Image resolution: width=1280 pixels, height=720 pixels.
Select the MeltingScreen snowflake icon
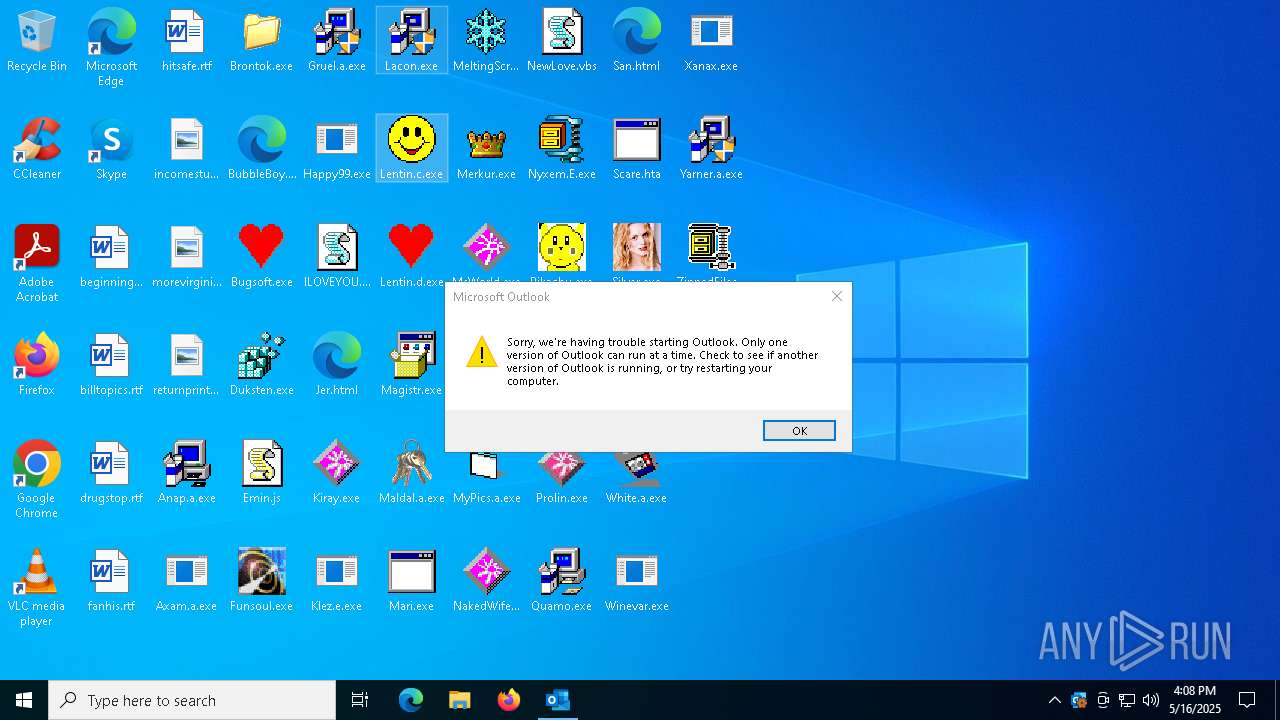coord(486,42)
